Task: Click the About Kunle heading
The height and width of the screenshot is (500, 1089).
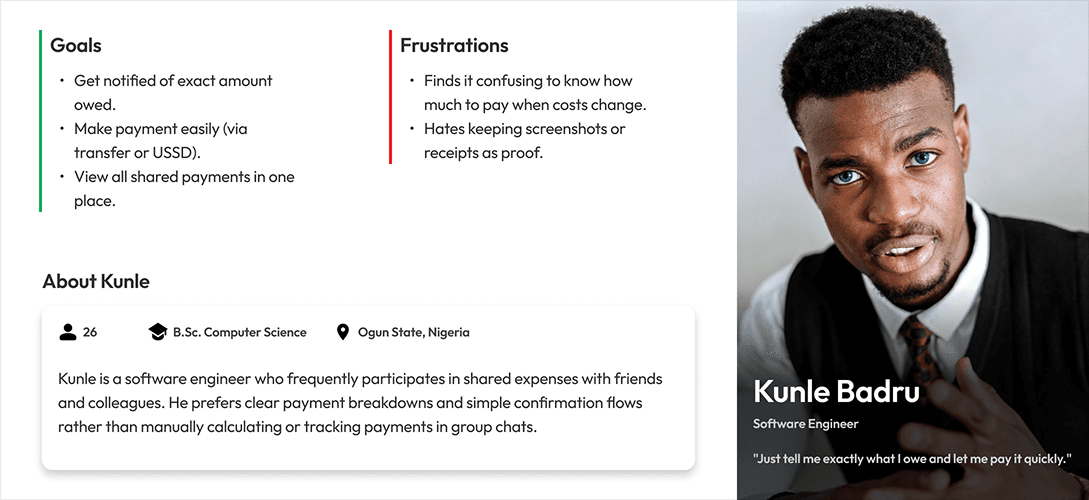Action: pos(96,281)
